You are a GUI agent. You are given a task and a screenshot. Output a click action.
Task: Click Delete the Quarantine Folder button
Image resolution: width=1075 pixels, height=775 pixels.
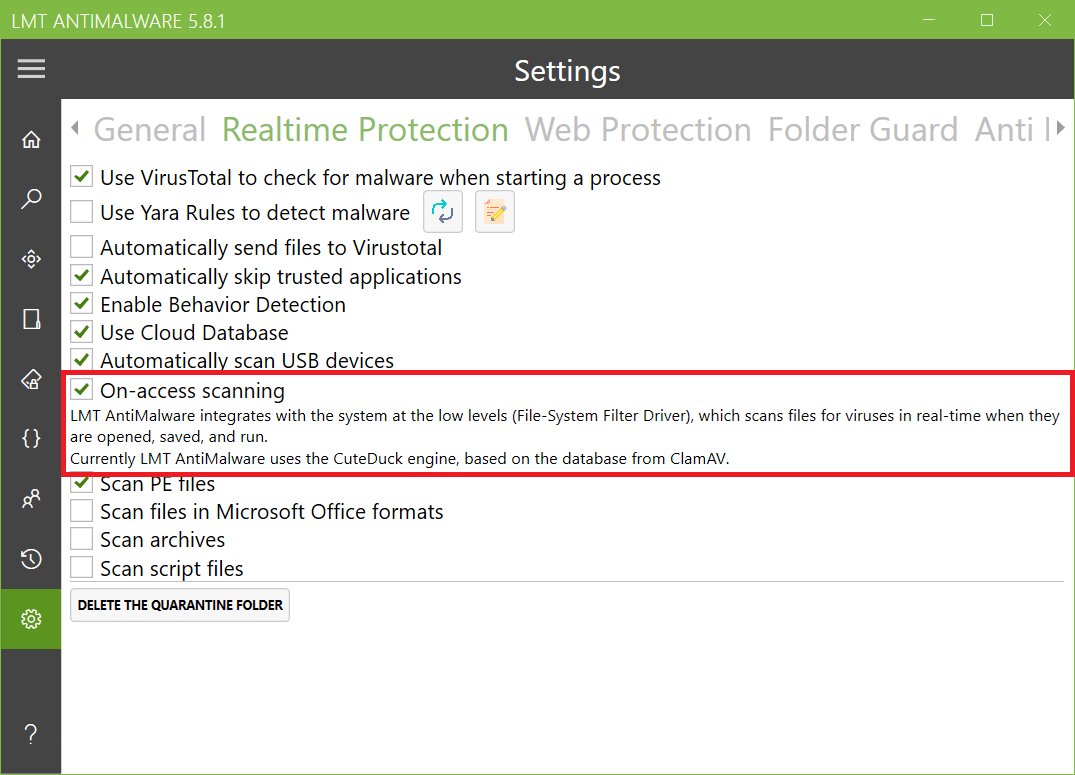tap(180, 605)
